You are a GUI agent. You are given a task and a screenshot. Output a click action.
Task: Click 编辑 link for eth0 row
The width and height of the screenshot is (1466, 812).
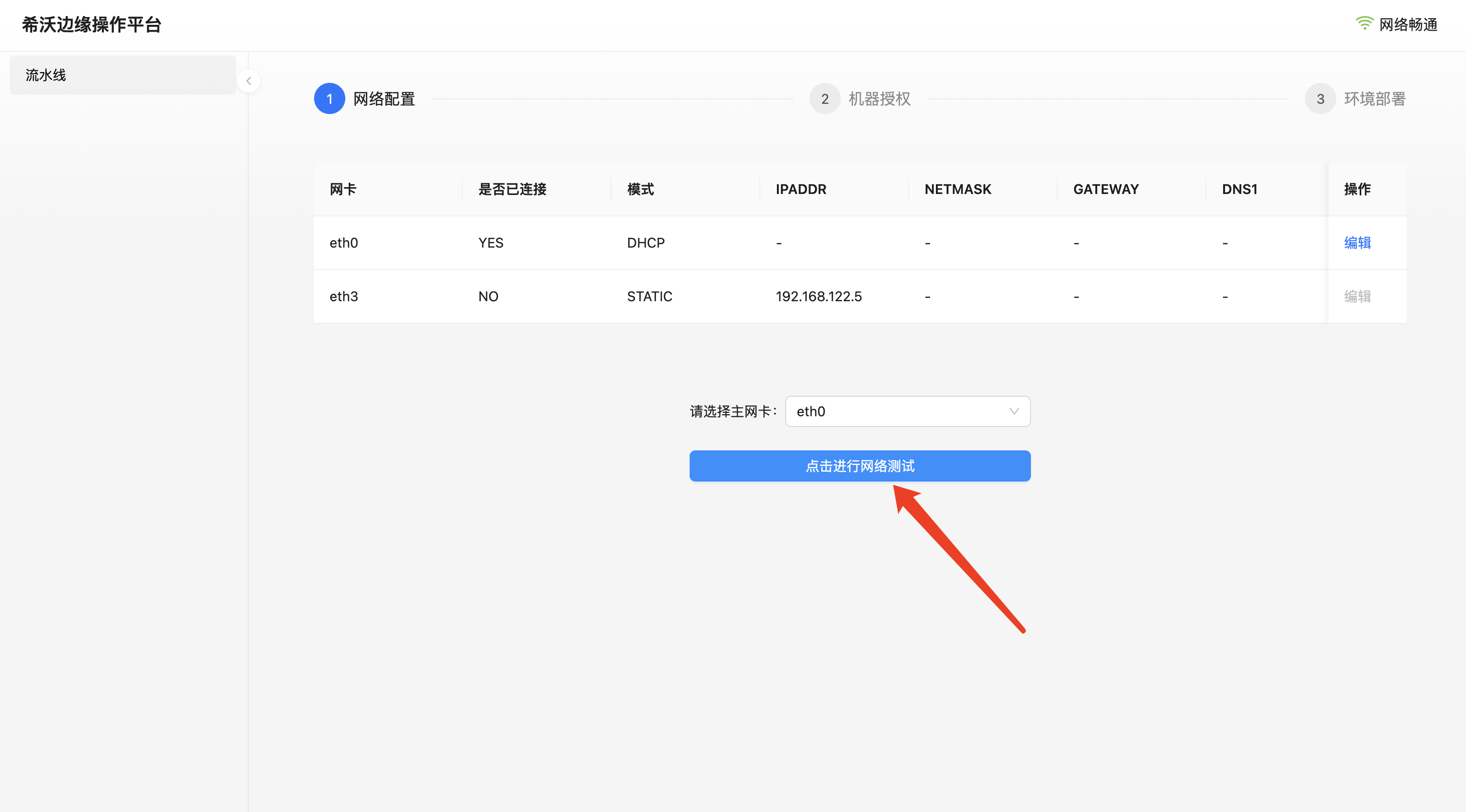1357,243
